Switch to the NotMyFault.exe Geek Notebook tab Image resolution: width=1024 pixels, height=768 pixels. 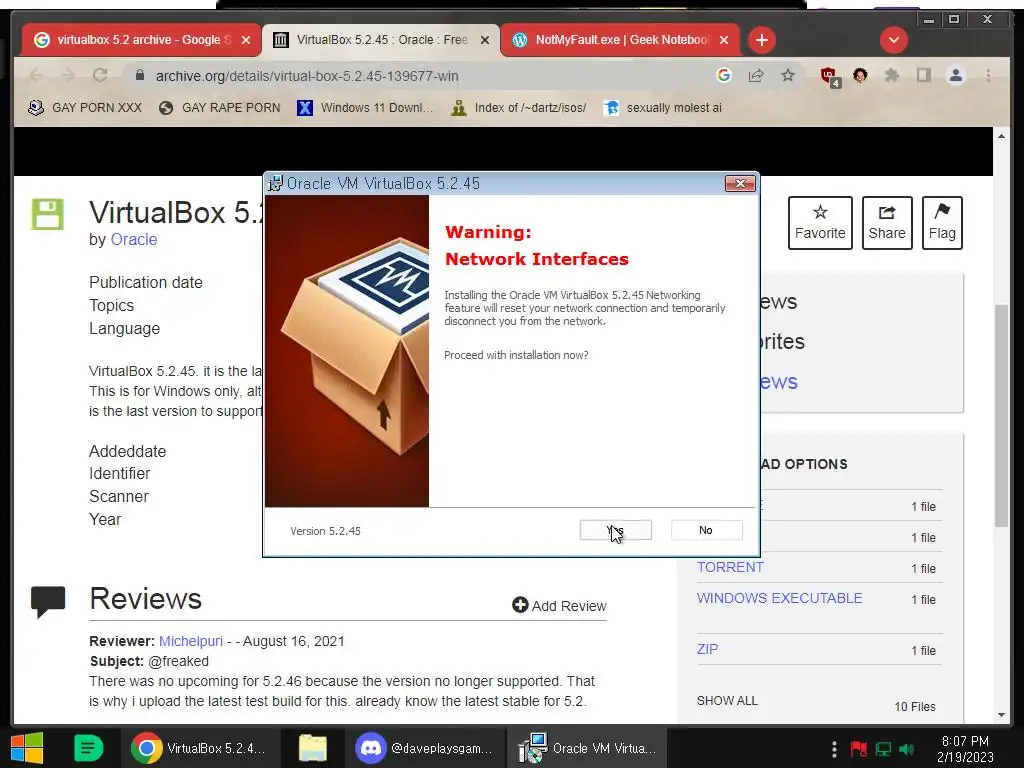point(613,40)
